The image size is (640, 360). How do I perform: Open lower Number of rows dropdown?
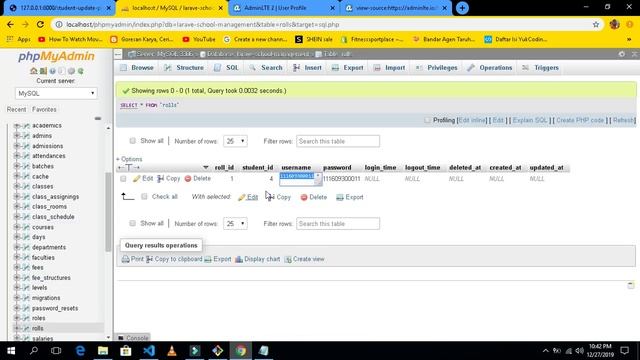pos(235,224)
